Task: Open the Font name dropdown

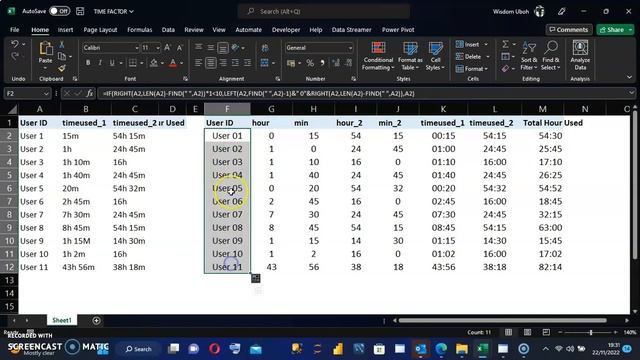Action: [137, 48]
